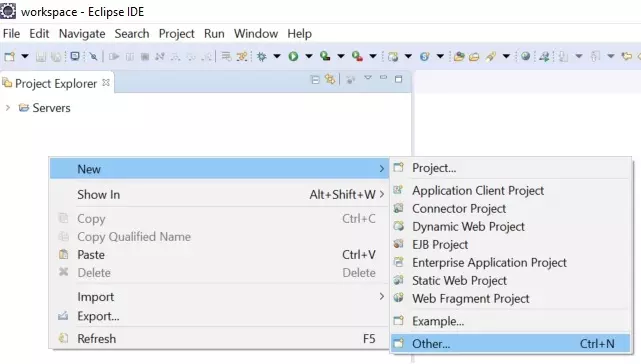
Task: Select Web Fragment Project
Action: (x=510, y=299)
